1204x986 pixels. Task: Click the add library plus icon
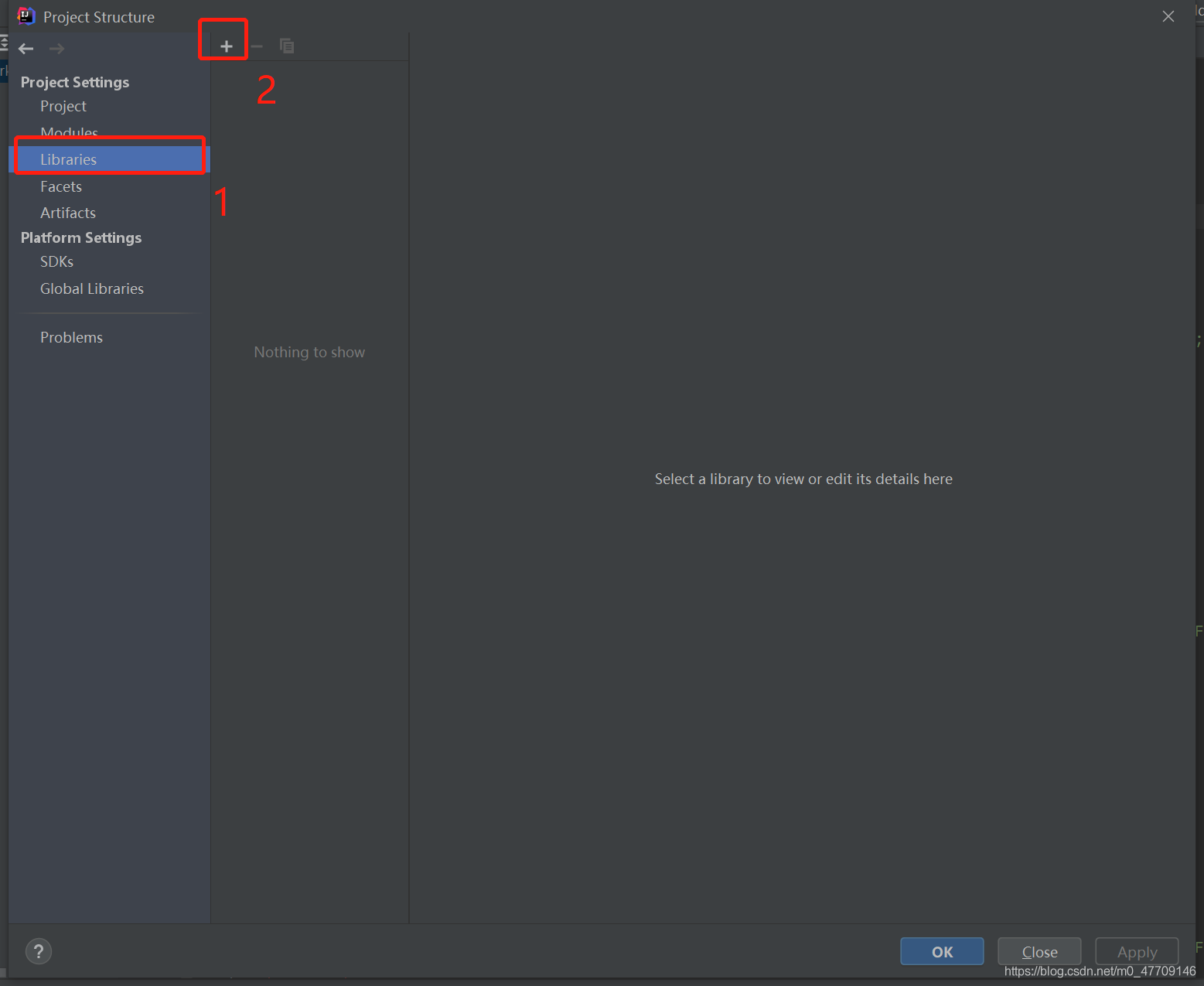pos(227,46)
